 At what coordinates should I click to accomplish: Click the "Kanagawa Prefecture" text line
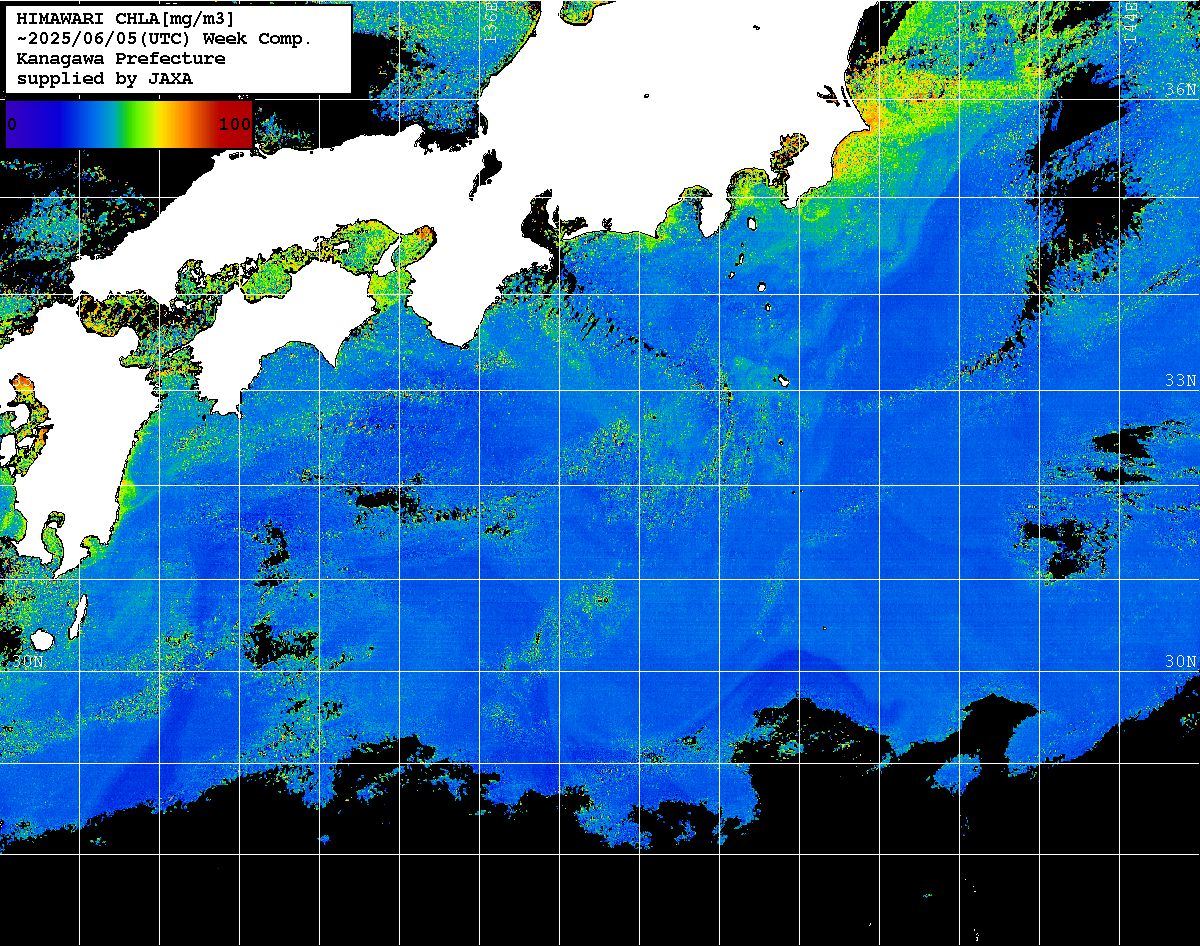[121, 58]
